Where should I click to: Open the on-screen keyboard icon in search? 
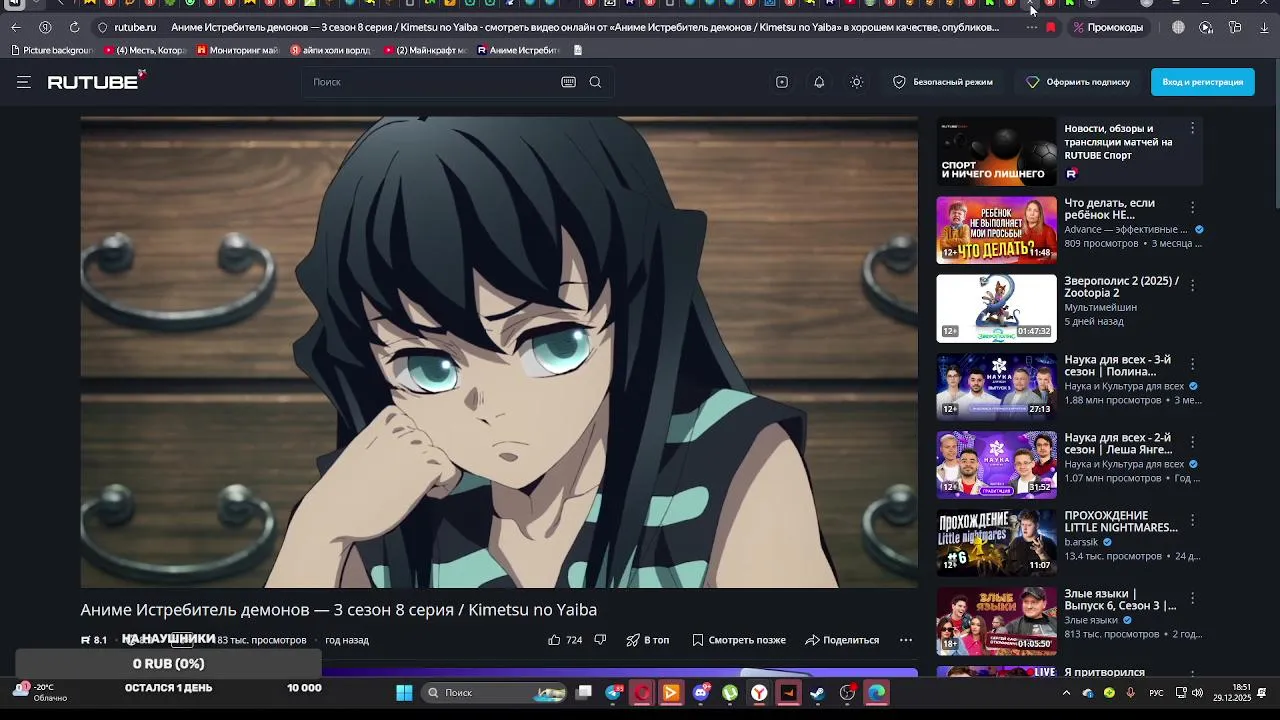pos(569,82)
